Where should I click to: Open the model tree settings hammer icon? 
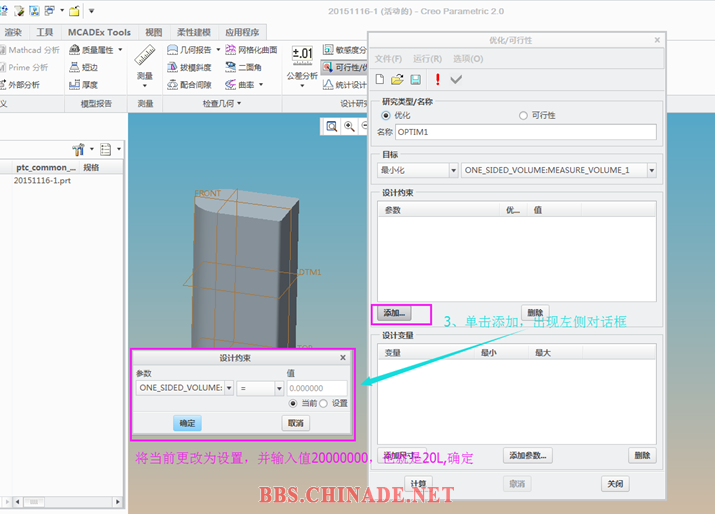click(x=78, y=149)
